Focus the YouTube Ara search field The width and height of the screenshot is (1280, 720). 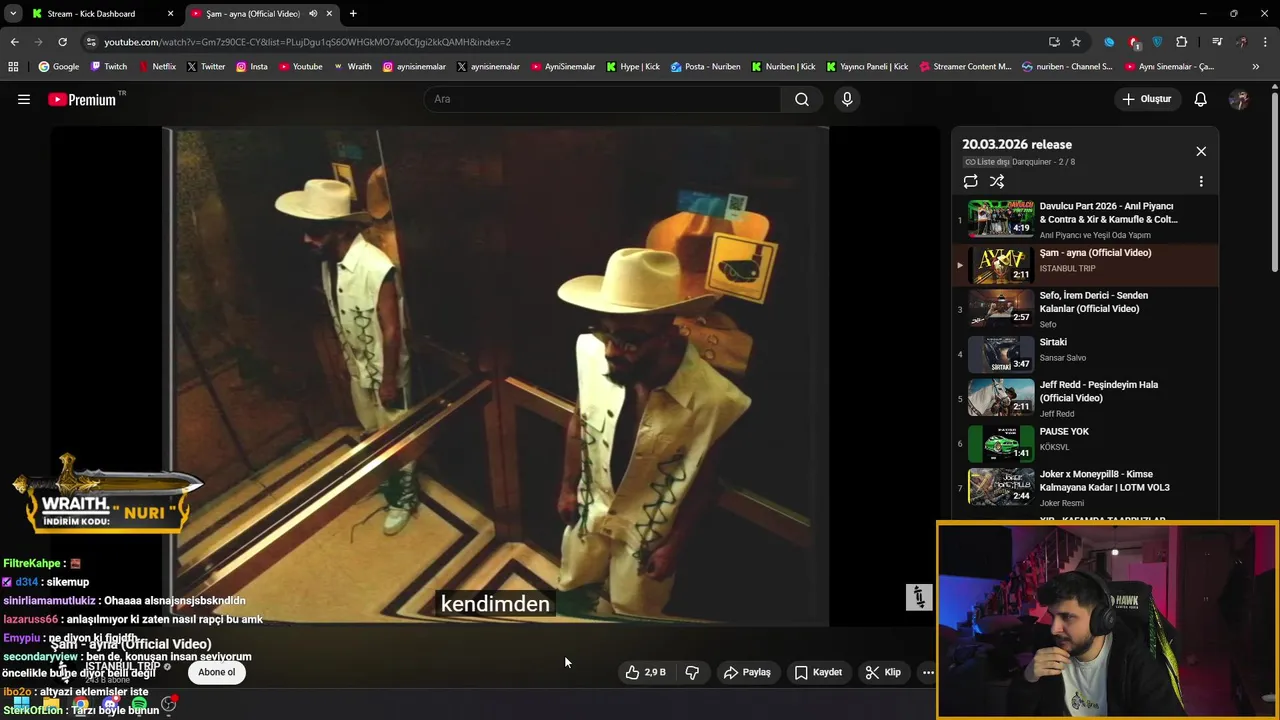pyautogui.click(x=602, y=99)
